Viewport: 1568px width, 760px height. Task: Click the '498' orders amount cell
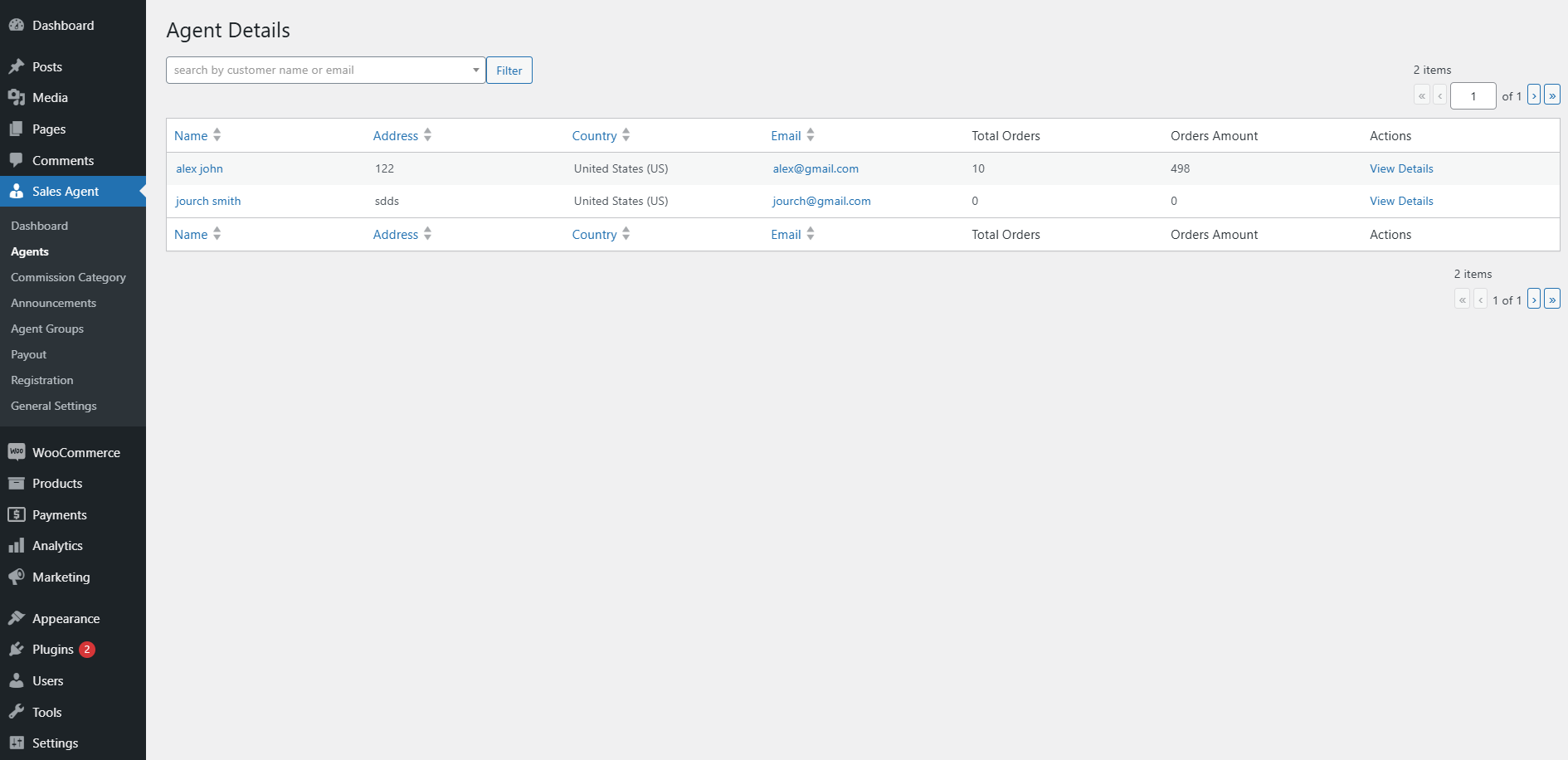1180,168
